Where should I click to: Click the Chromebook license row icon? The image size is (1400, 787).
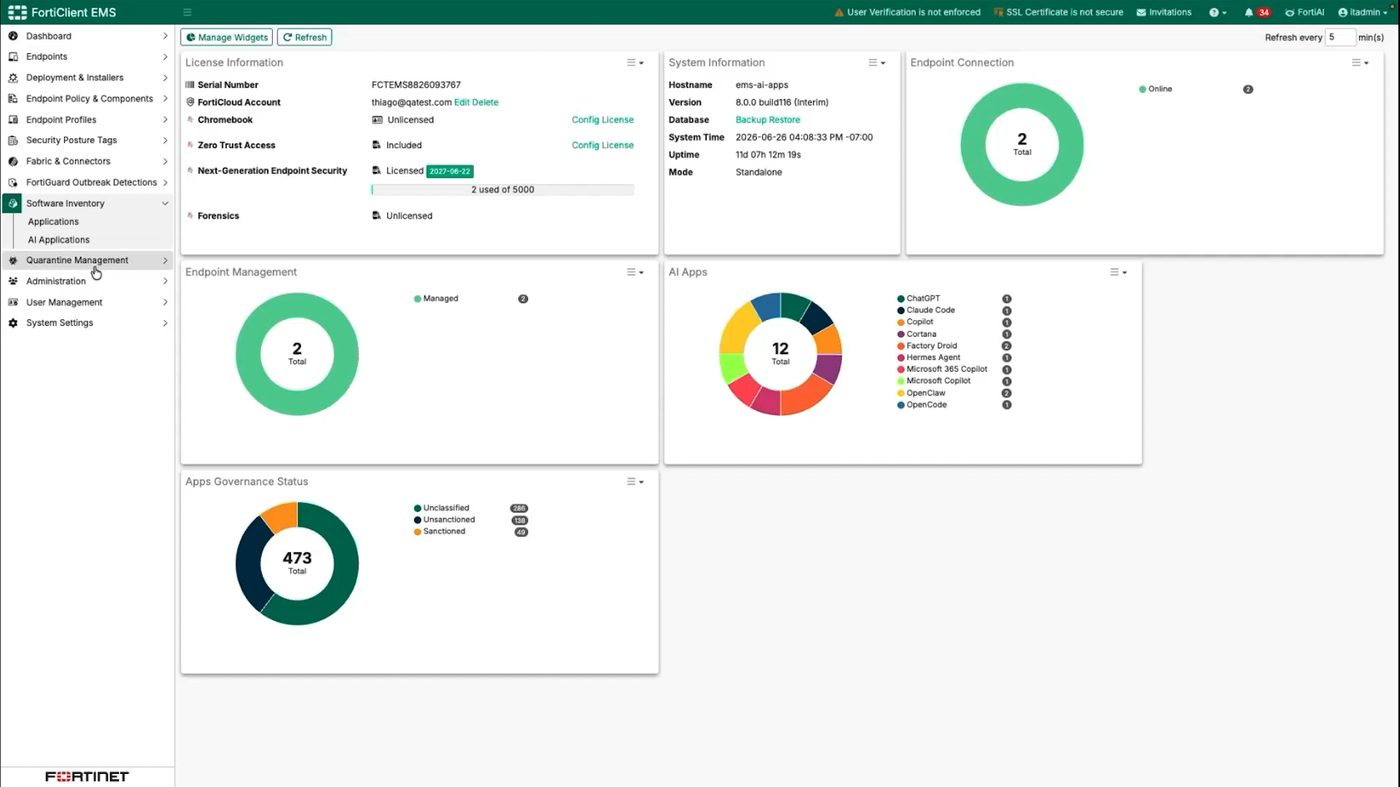(190, 120)
